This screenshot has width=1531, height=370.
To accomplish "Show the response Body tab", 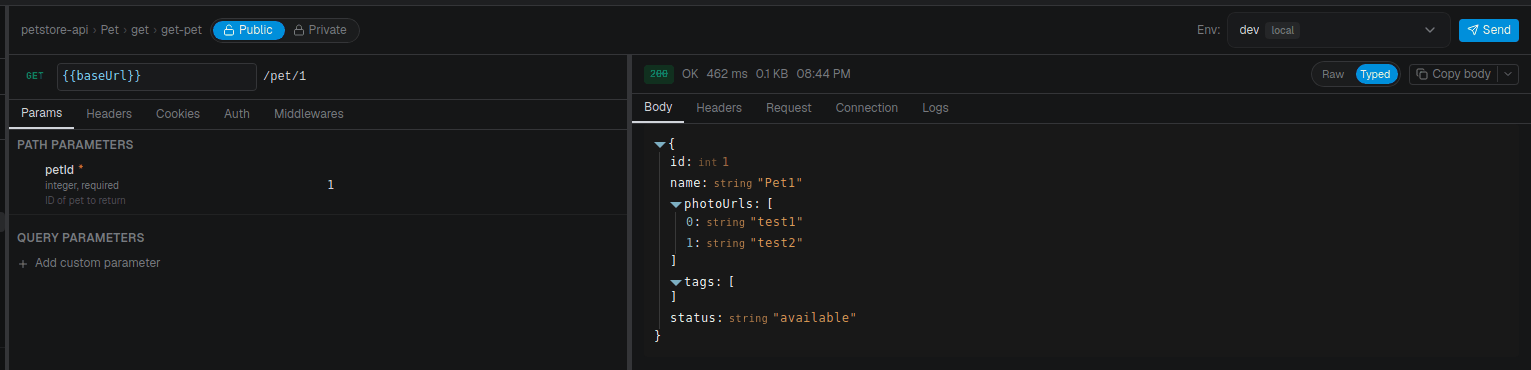I will [x=658, y=108].
